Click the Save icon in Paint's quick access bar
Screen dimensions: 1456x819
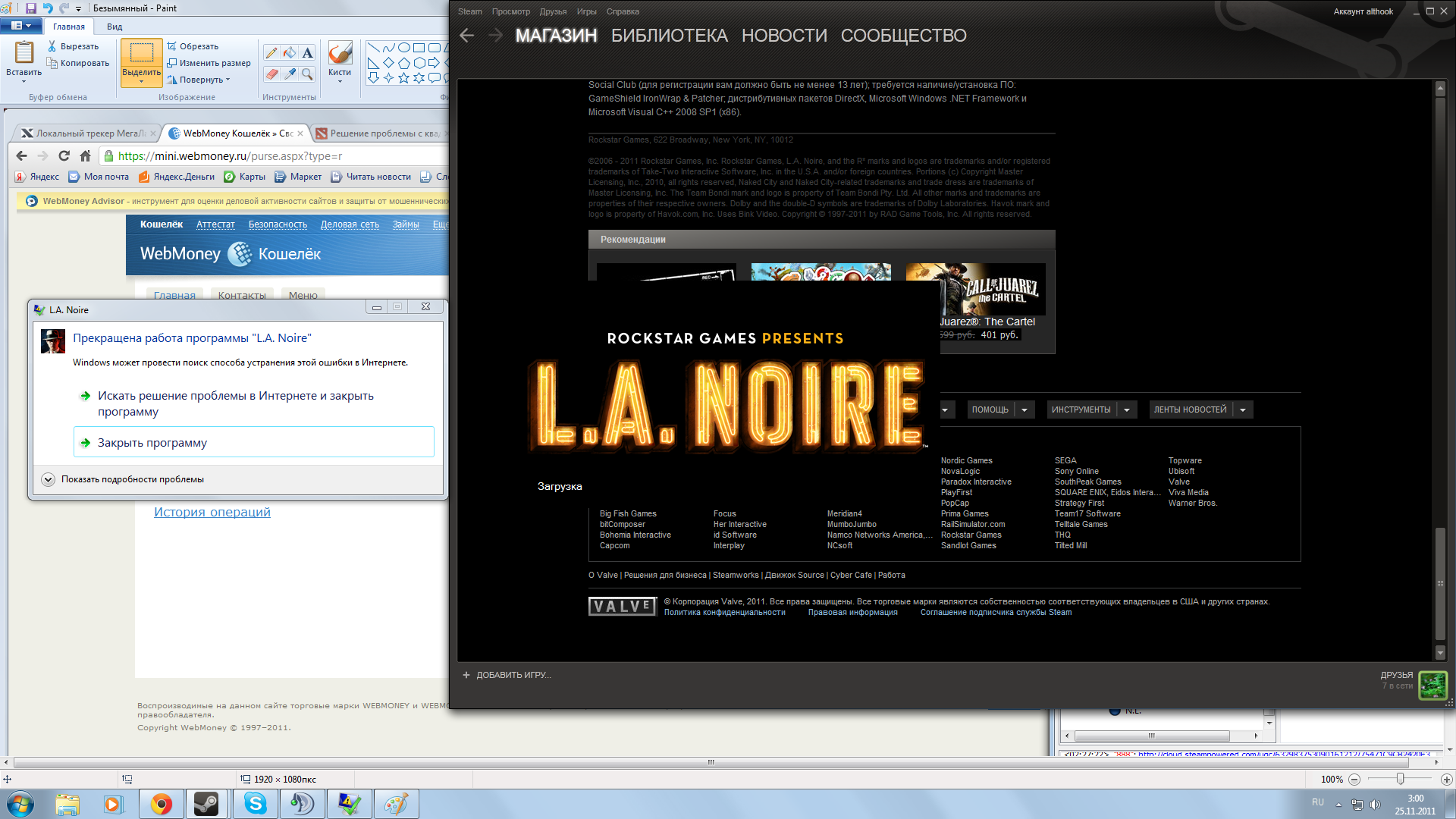point(31,8)
